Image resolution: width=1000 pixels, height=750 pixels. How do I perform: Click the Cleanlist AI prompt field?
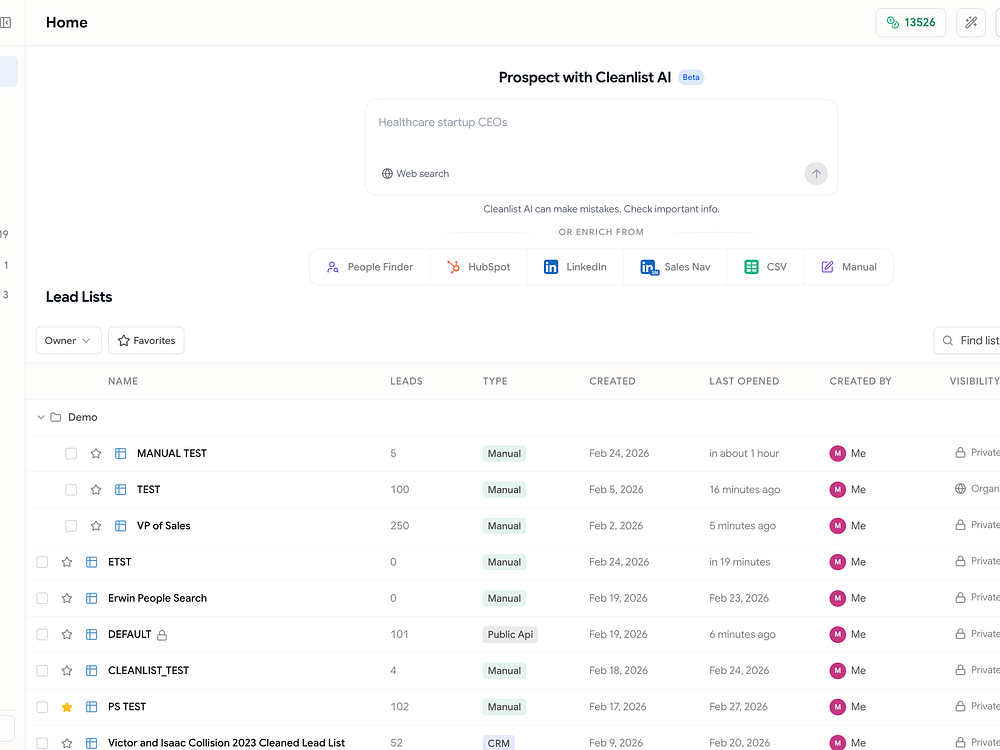[x=600, y=130]
